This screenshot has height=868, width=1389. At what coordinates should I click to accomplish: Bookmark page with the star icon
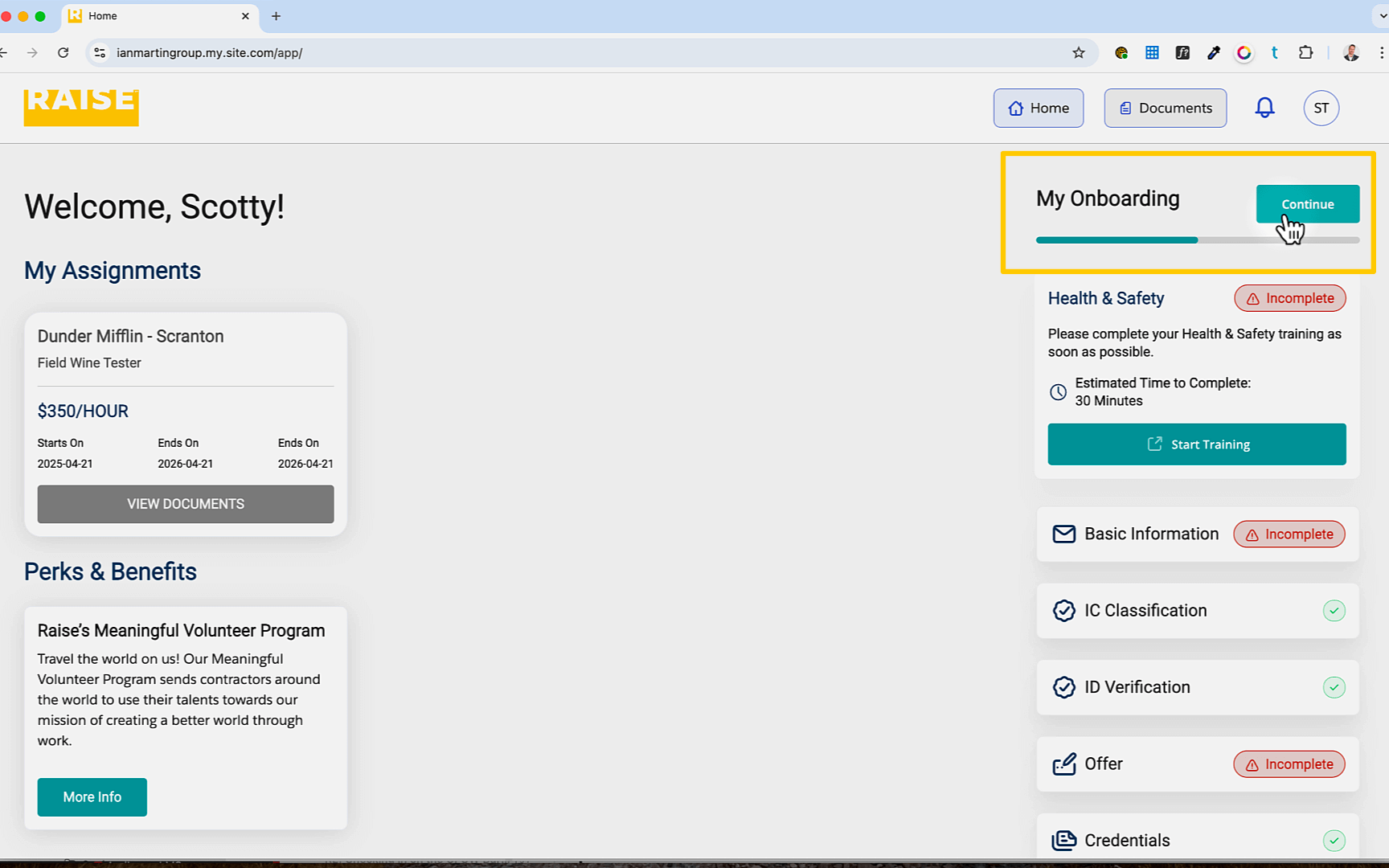pyautogui.click(x=1078, y=53)
